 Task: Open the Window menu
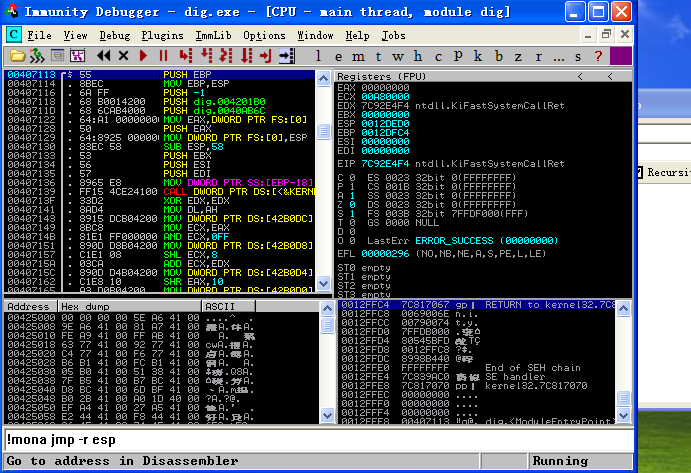(x=315, y=35)
